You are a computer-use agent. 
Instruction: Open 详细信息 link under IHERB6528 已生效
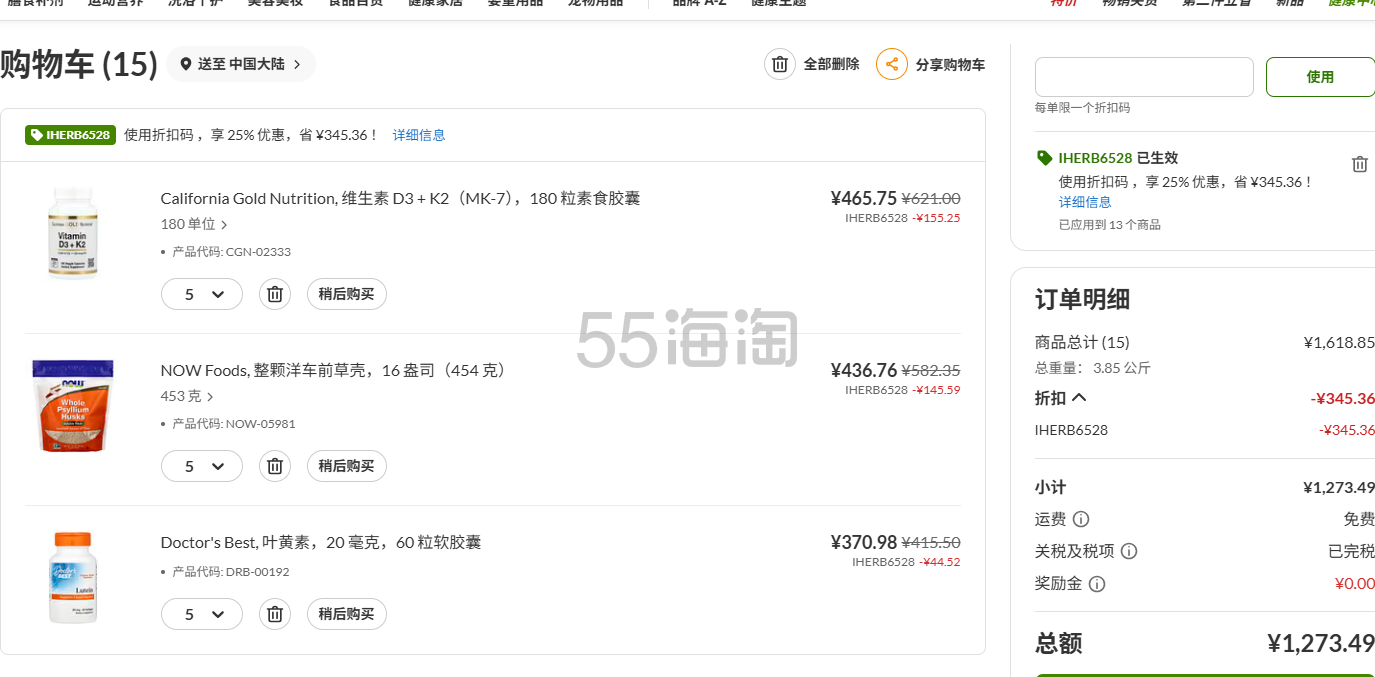tap(1085, 202)
